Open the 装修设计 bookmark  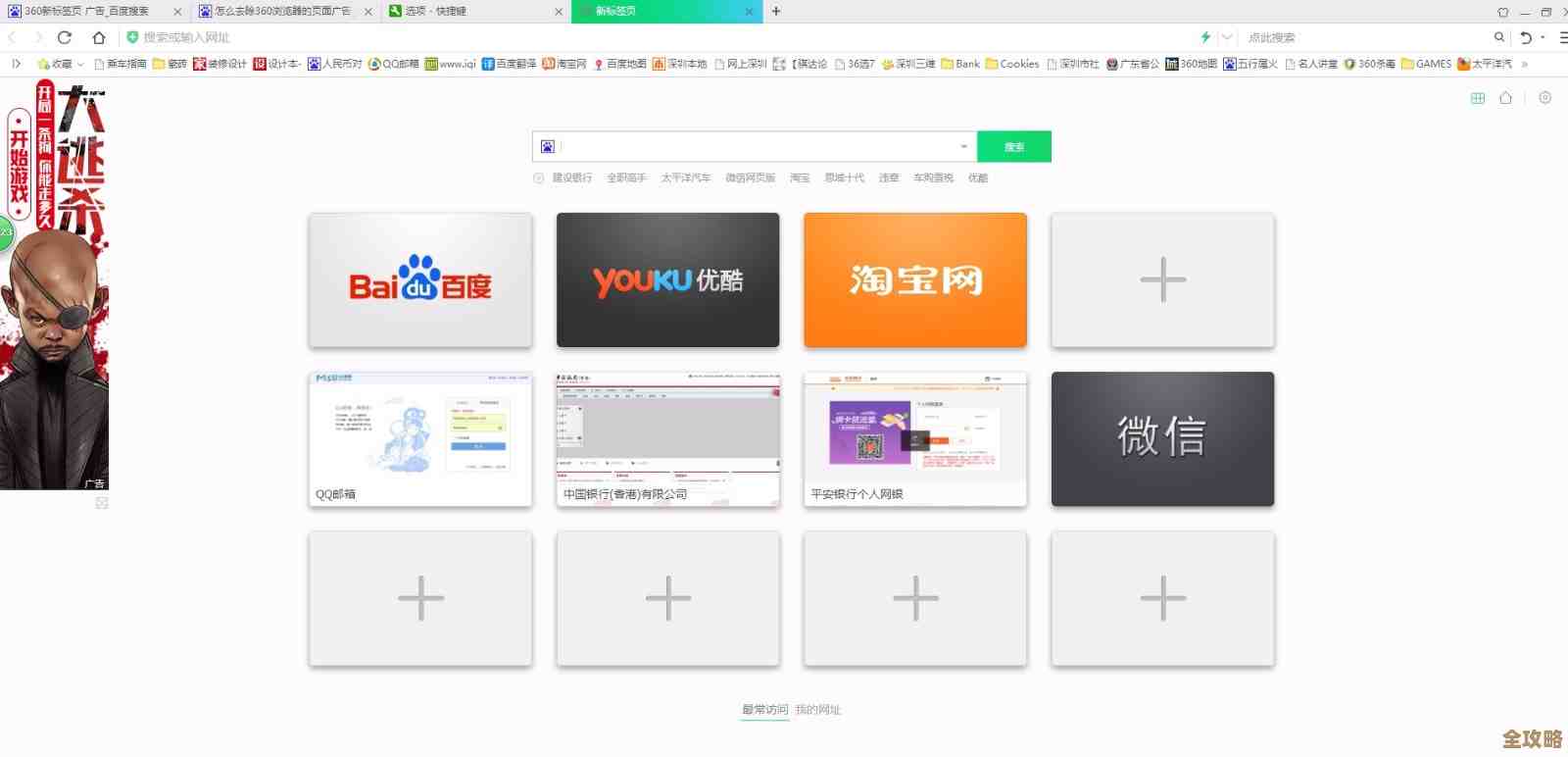pyautogui.click(x=220, y=64)
